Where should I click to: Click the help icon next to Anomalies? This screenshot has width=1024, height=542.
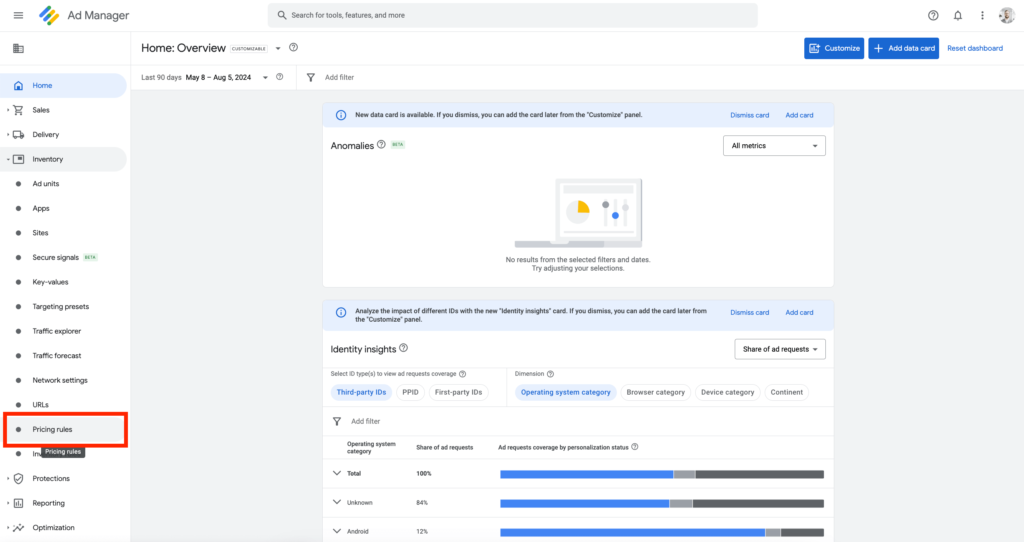point(381,145)
